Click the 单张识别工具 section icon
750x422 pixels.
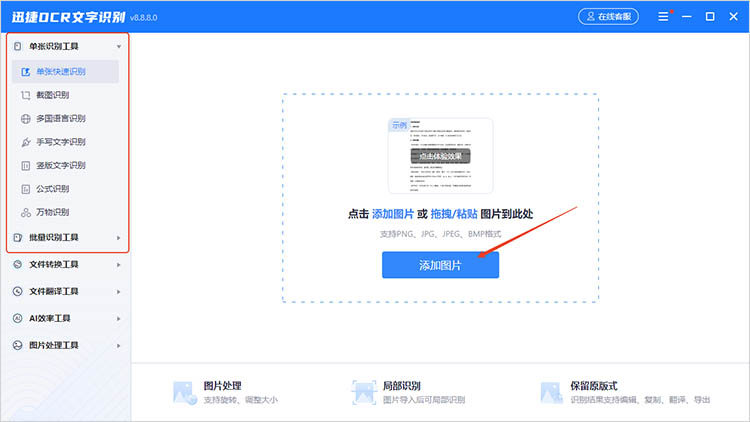18,46
